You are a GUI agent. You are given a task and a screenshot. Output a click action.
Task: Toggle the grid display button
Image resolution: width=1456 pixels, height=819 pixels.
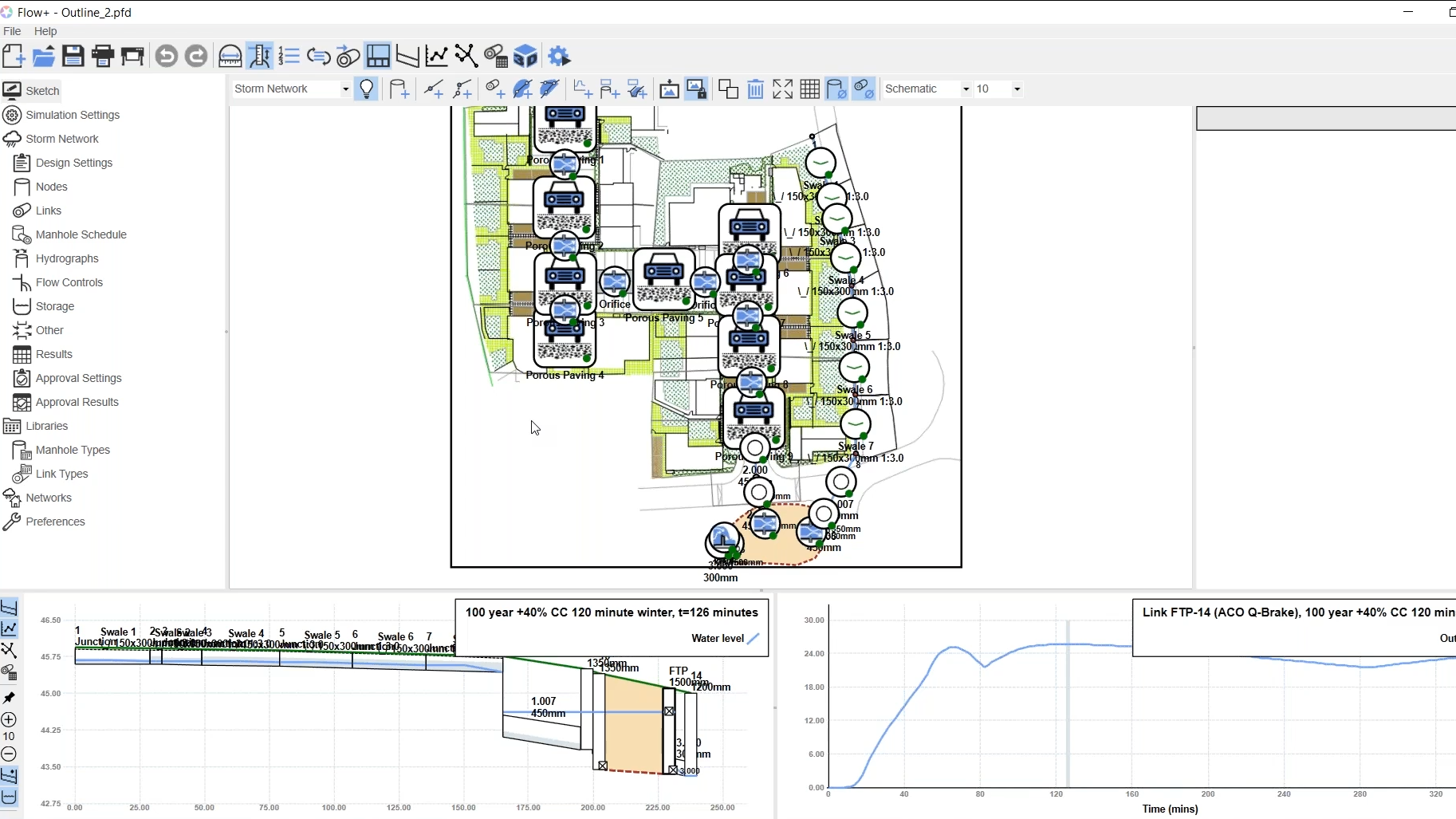(810, 89)
